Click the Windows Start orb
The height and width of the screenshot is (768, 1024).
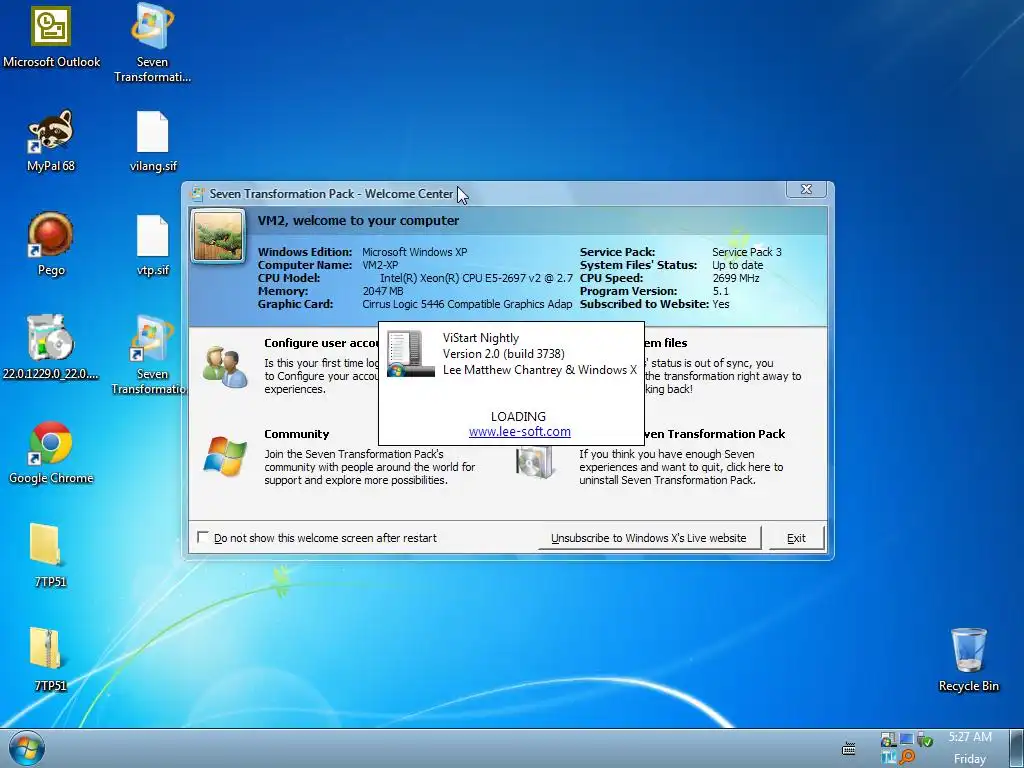pos(27,748)
